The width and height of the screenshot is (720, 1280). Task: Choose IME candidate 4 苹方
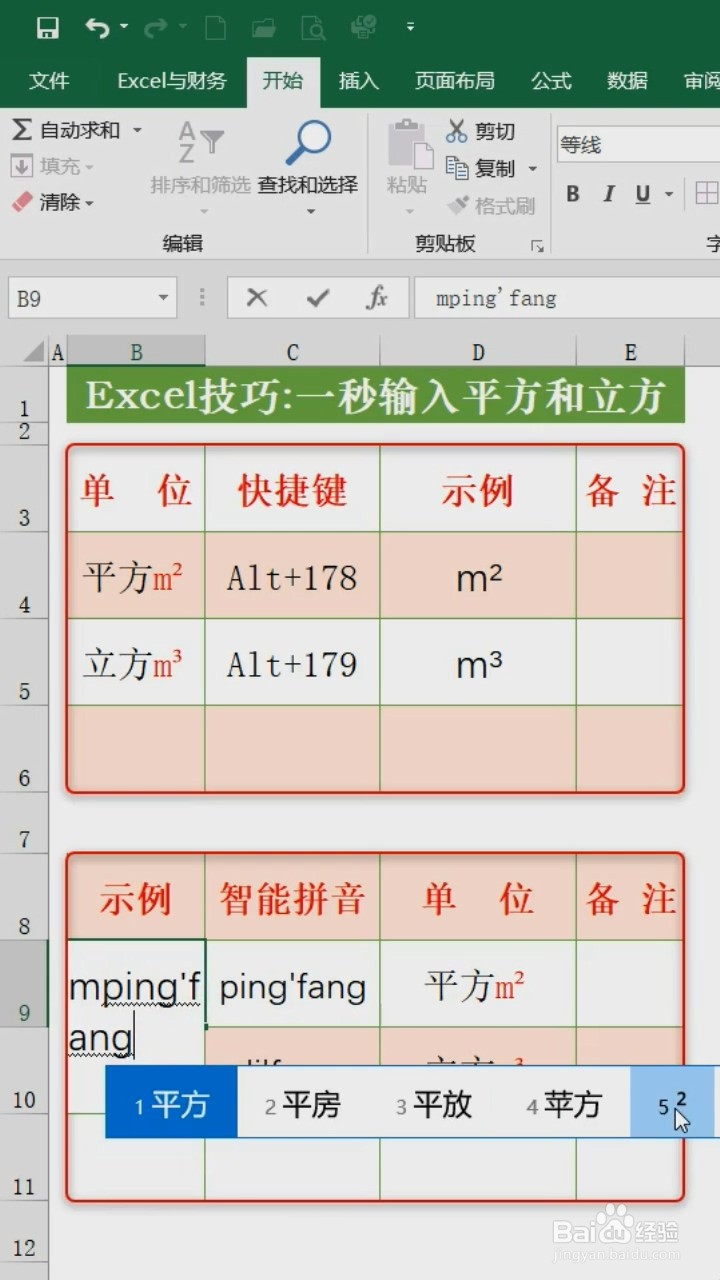click(563, 1104)
